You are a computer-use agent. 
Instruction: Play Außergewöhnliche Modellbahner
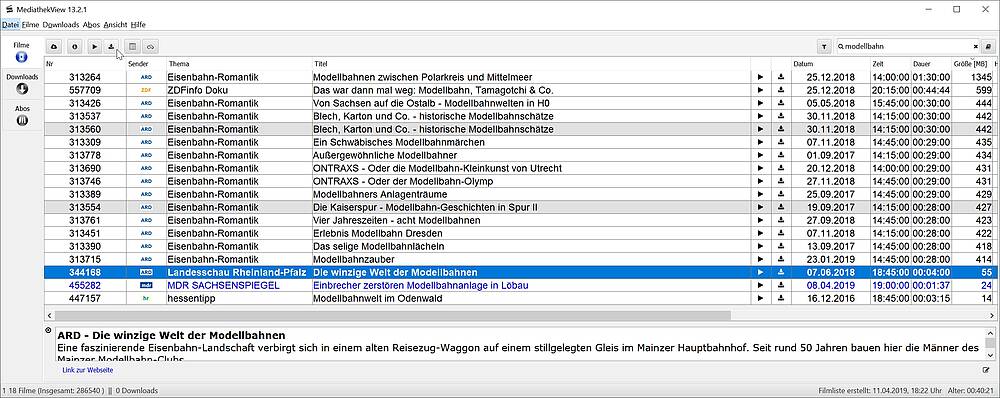760,155
